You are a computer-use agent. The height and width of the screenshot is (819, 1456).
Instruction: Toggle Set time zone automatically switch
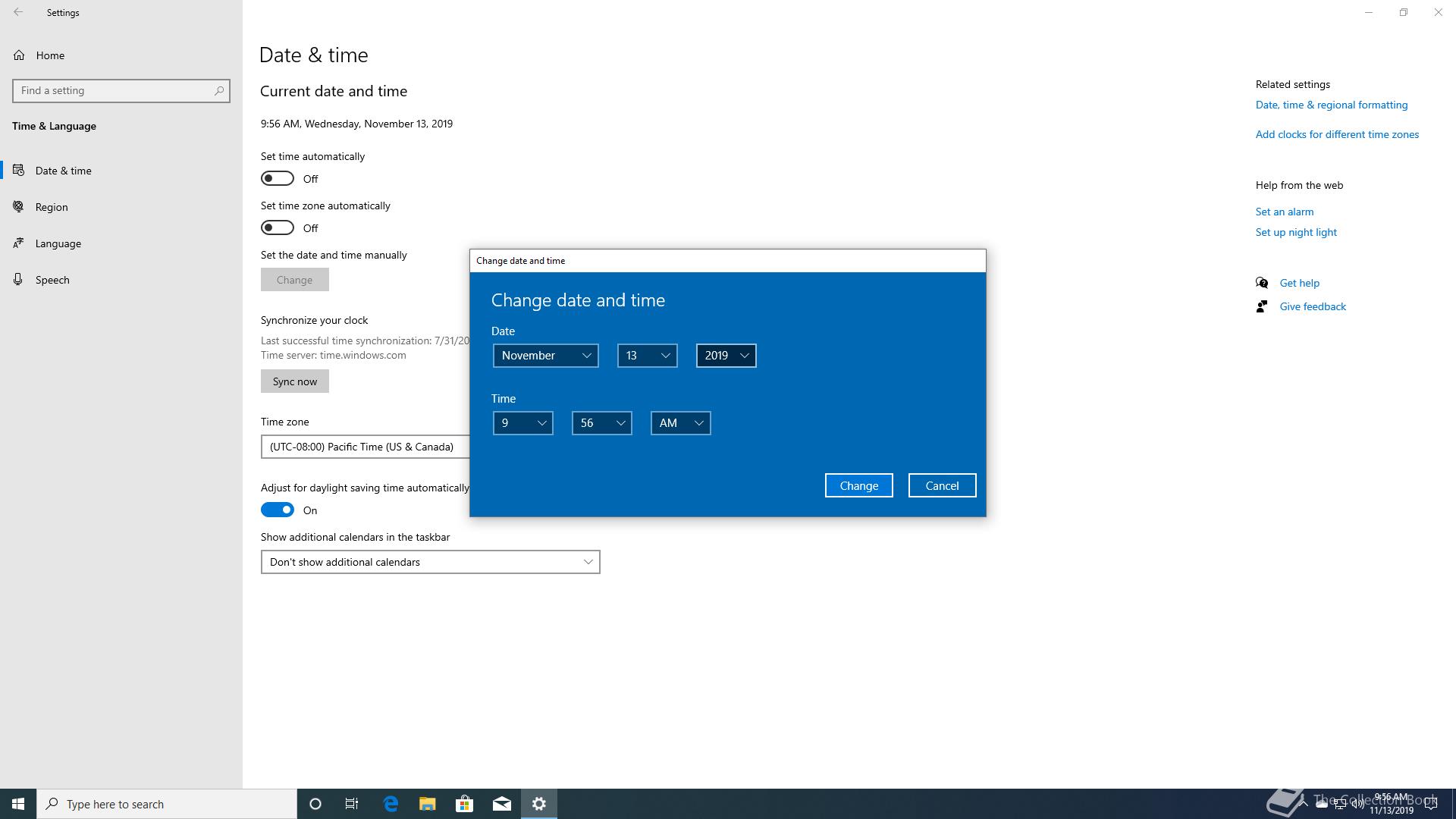click(x=278, y=227)
